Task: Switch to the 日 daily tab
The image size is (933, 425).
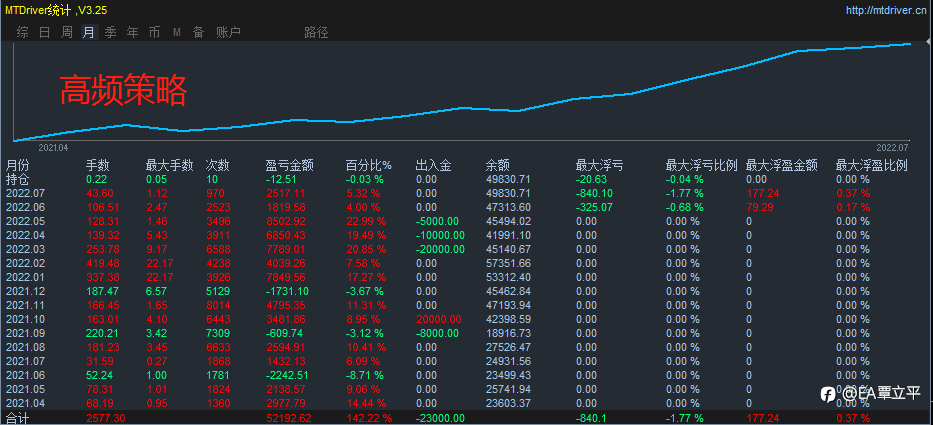Action: point(45,32)
